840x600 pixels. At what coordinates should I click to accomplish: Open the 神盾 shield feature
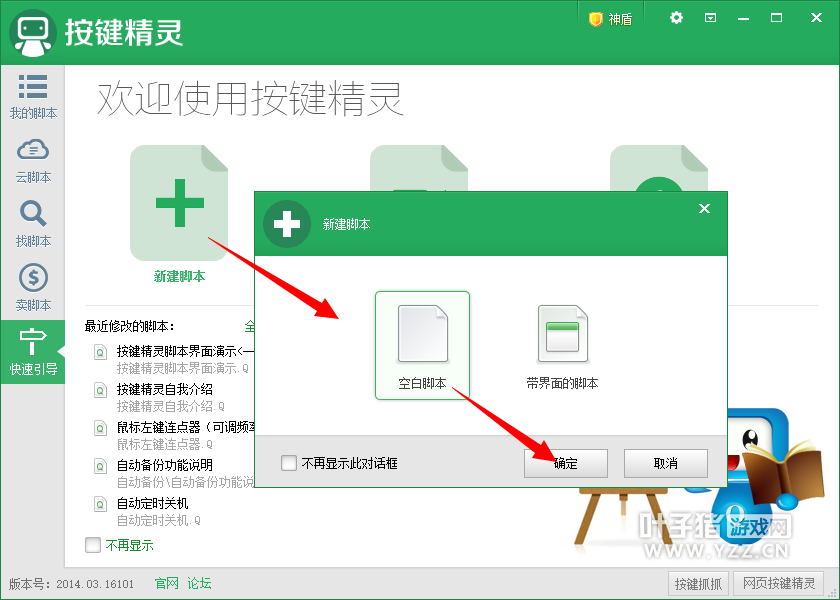pyautogui.click(x=611, y=19)
